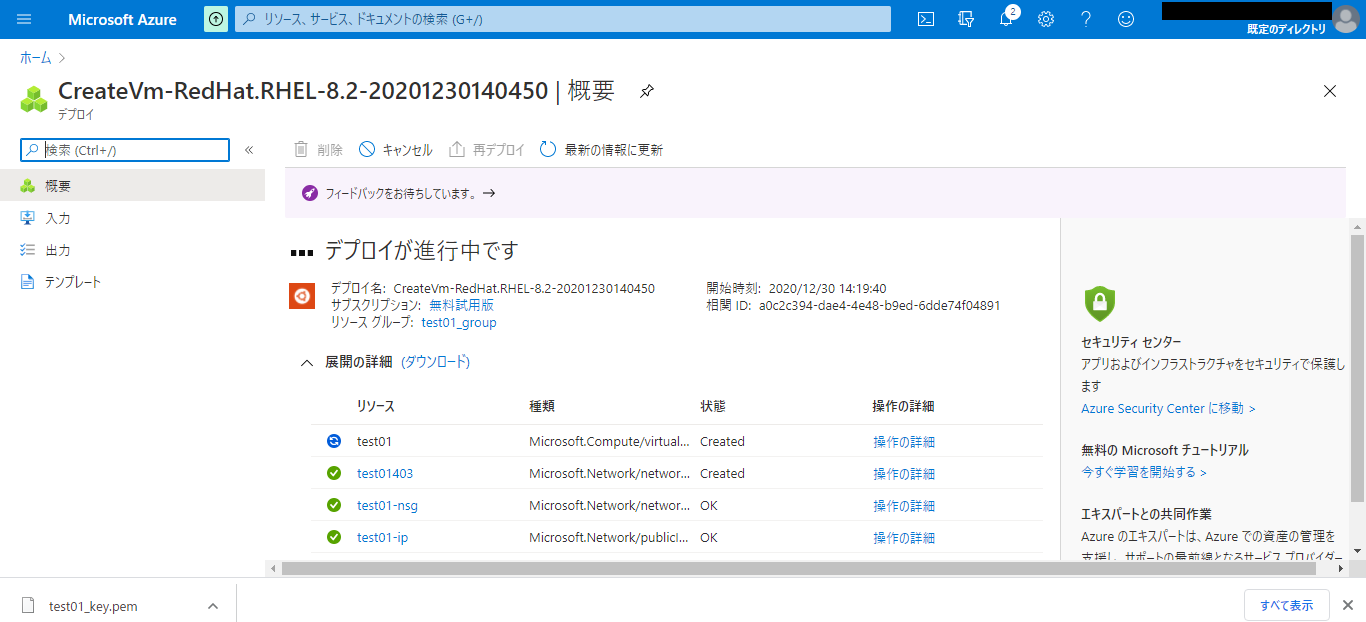Open the notifications bell
Image resolution: width=1366 pixels, height=622 pixels.
point(1007,19)
